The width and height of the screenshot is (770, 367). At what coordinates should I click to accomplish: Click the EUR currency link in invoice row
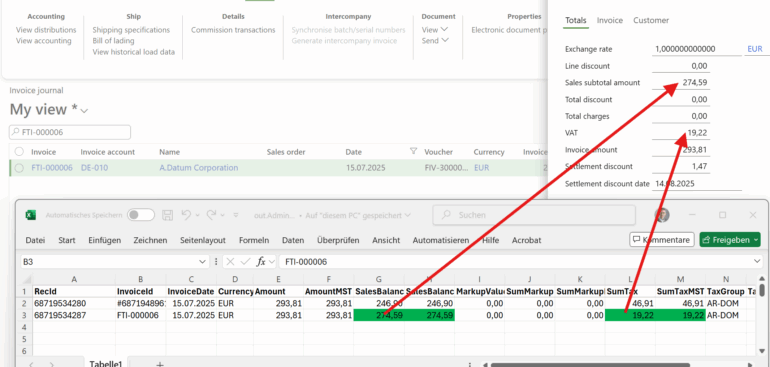point(482,168)
